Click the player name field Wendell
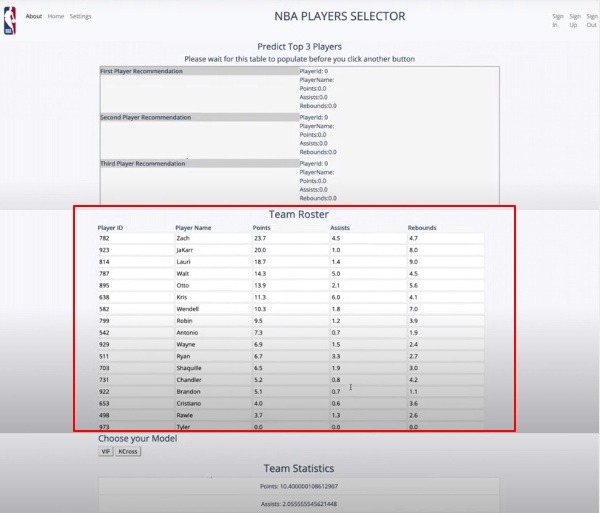Screen dimensions: 600x513 pyautogui.click(x=213, y=309)
